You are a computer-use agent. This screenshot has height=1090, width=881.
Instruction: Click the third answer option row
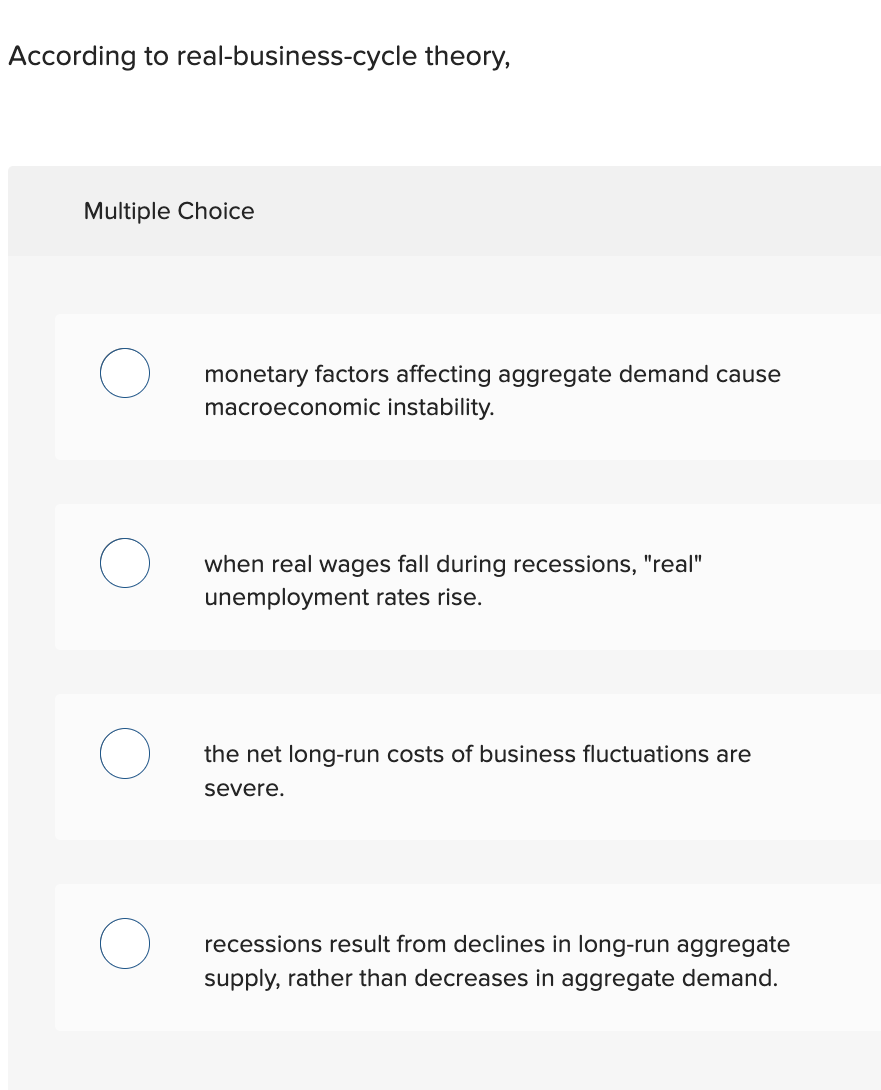tap(450, 767)
